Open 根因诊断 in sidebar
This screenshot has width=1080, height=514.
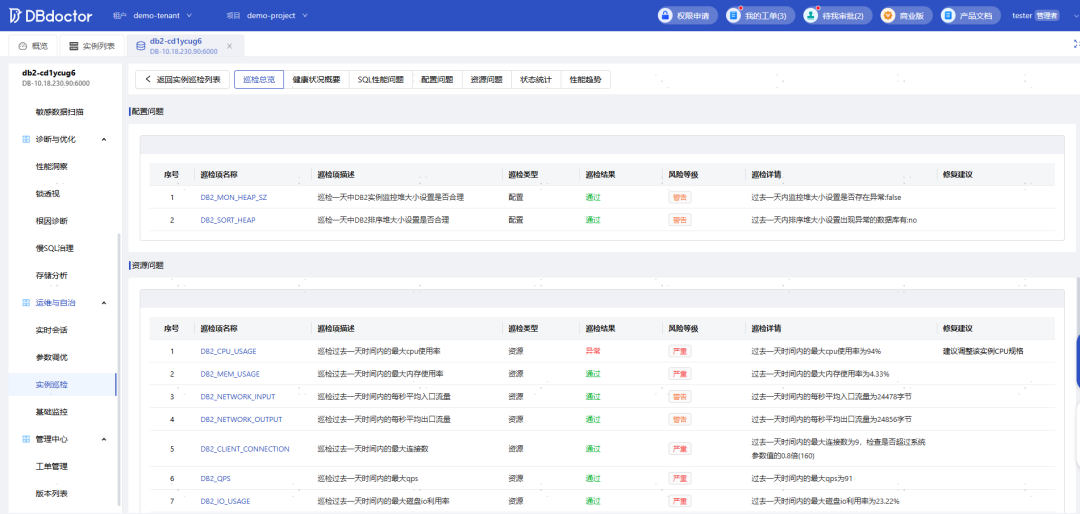tap(52, 221)
